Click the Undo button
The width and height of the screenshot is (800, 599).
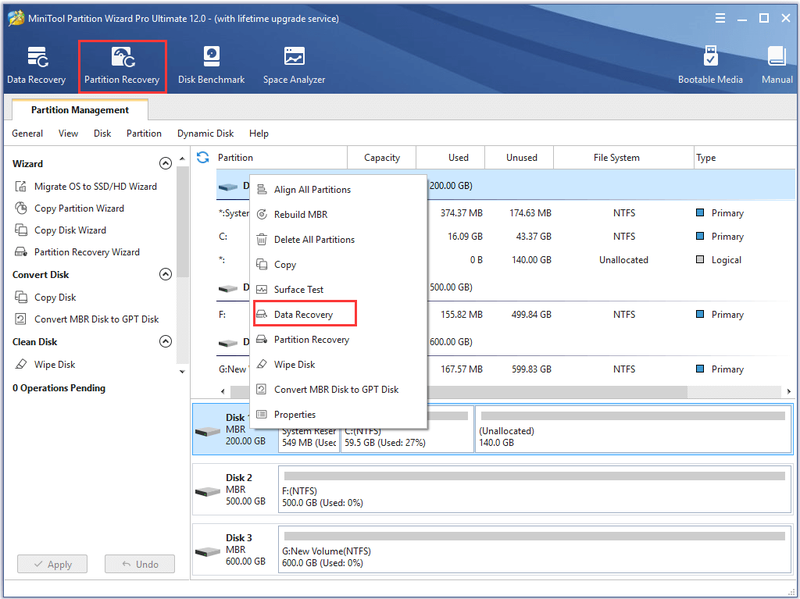pos(140,564)
